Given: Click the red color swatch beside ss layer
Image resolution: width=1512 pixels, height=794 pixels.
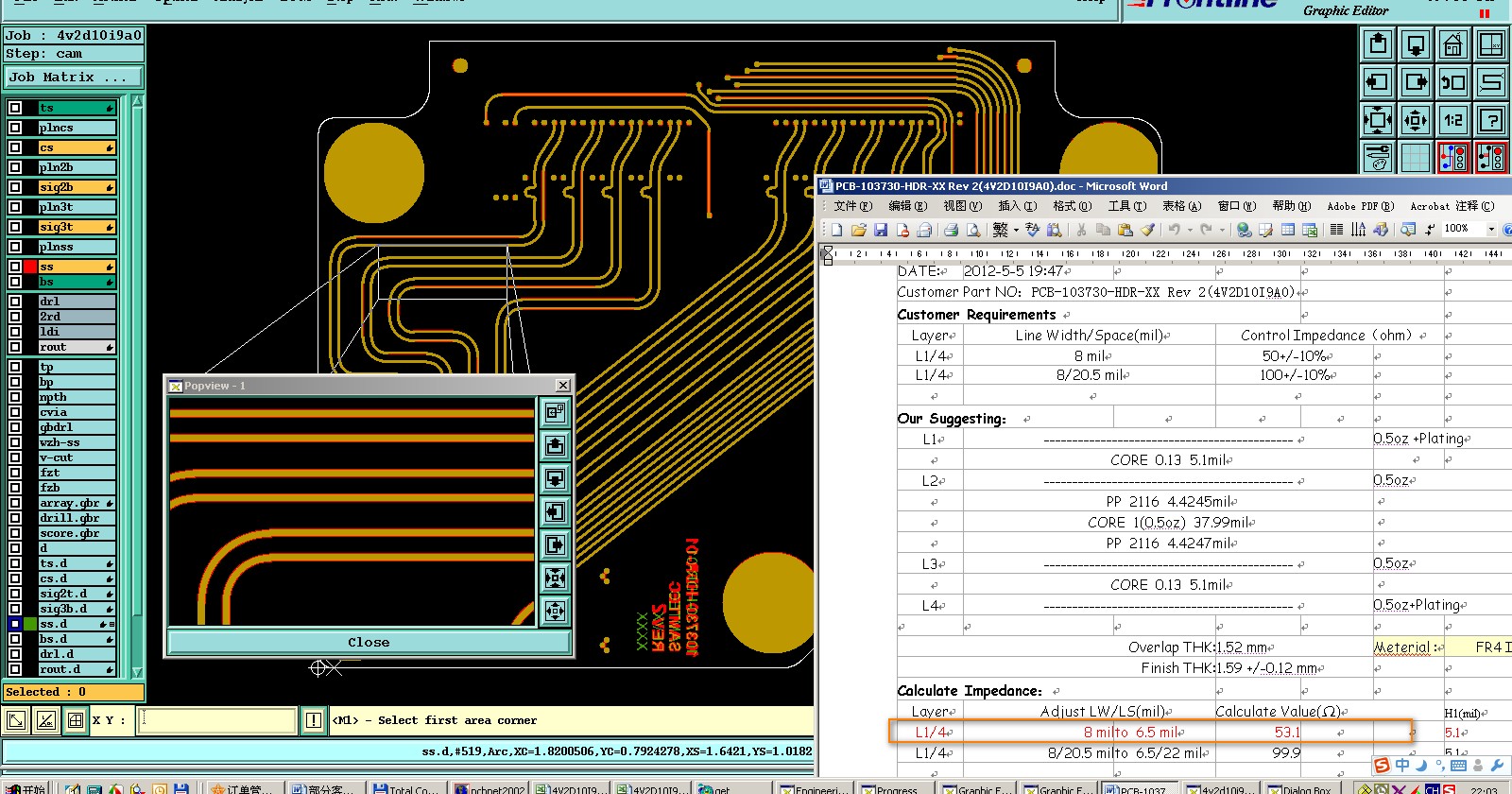Looking at the screenshot, I should tap(30, 267).
